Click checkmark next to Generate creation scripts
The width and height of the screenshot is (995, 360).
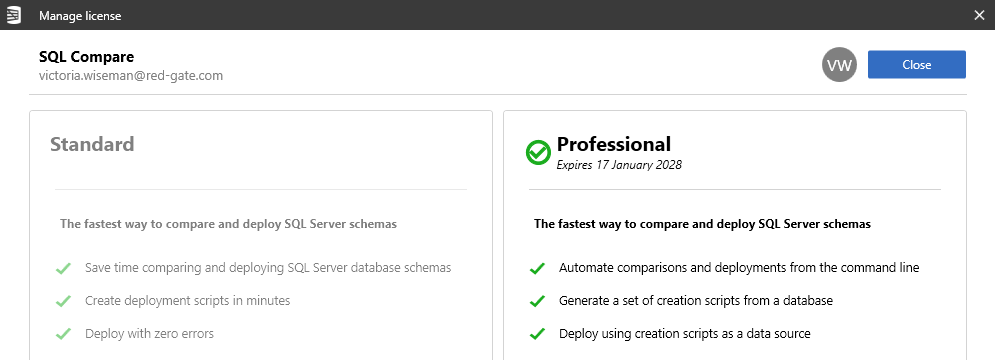[537, 301]
